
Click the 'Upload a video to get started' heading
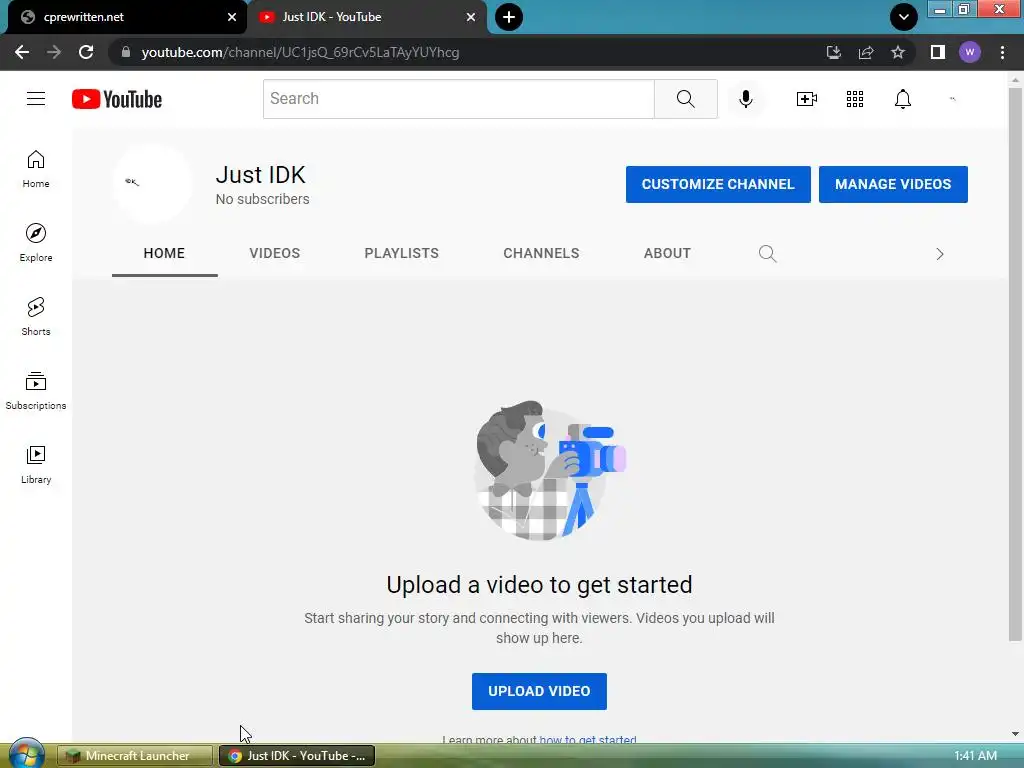pyautogui.click(x=539, y=584)
